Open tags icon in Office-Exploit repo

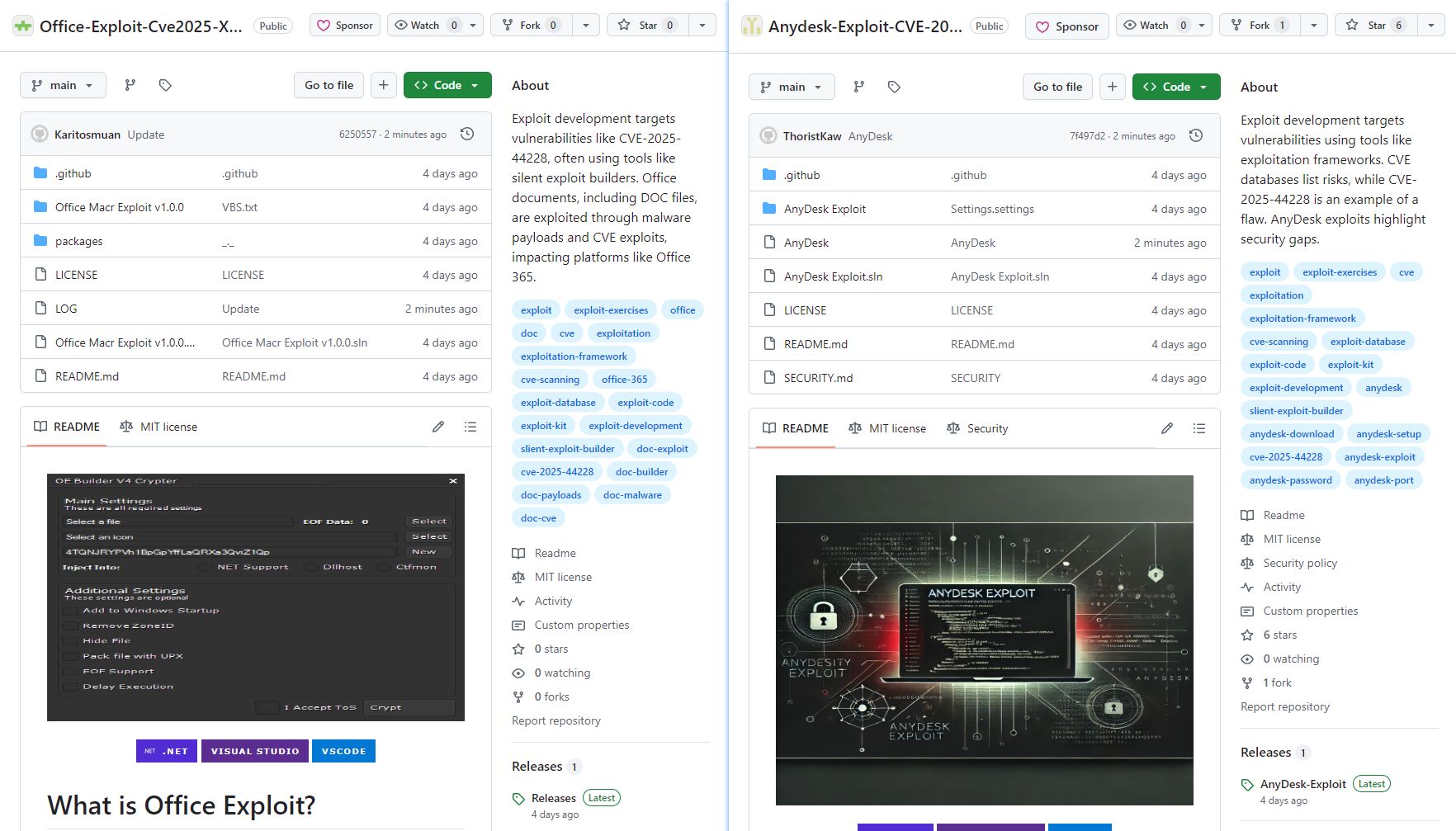click(x=165, y=85)
